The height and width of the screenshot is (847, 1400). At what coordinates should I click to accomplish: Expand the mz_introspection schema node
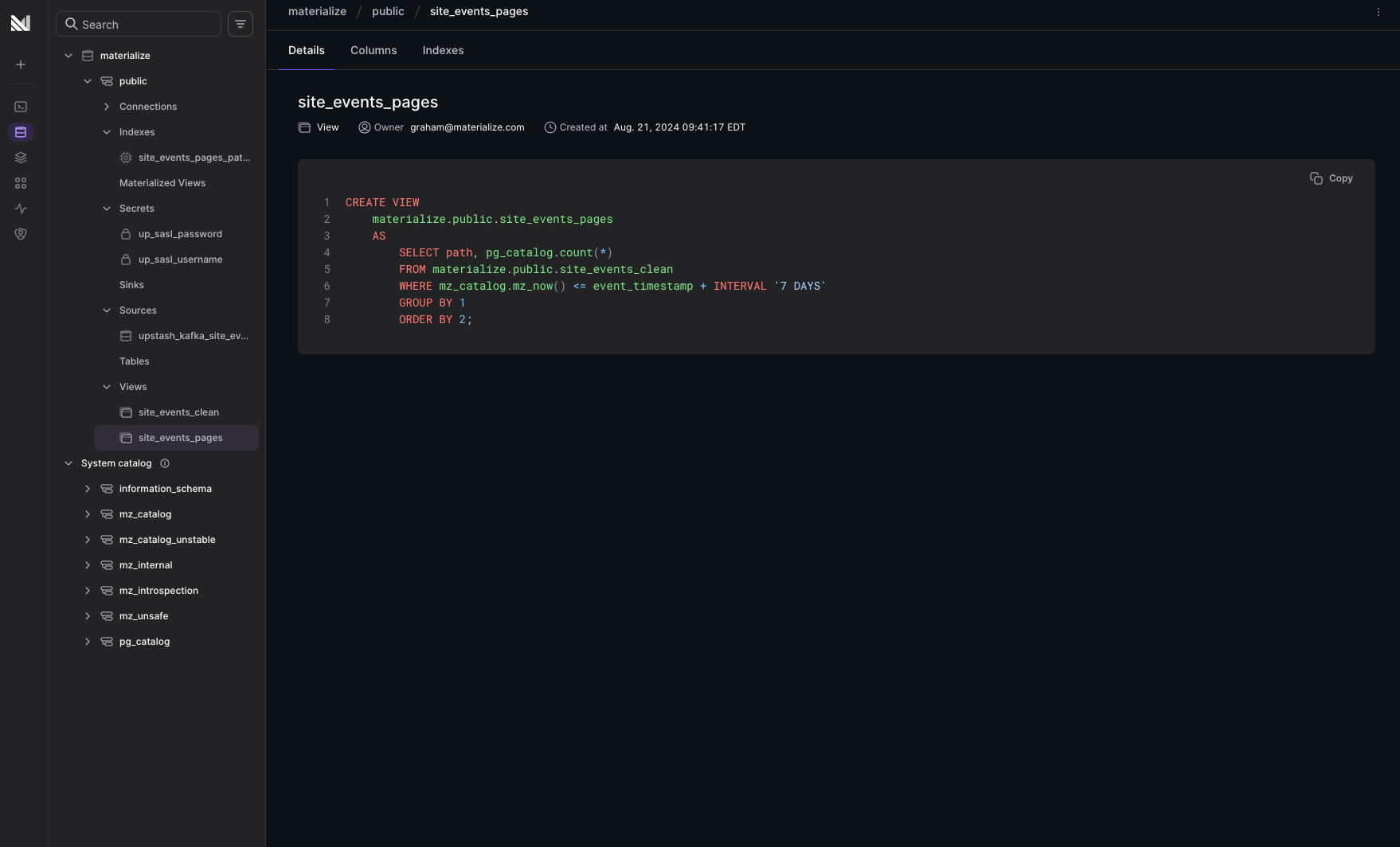(x=88, y=591)
